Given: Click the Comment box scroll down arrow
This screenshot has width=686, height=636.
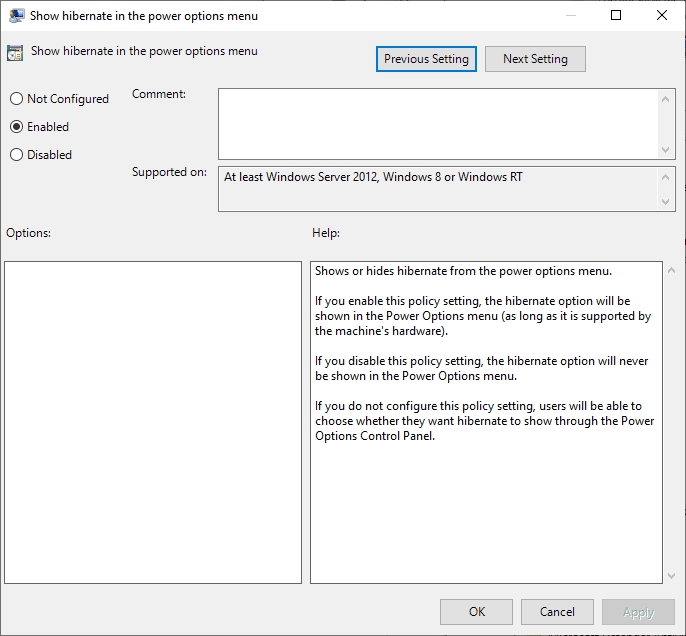Looking at the screenshot, I should coord(668,149).
